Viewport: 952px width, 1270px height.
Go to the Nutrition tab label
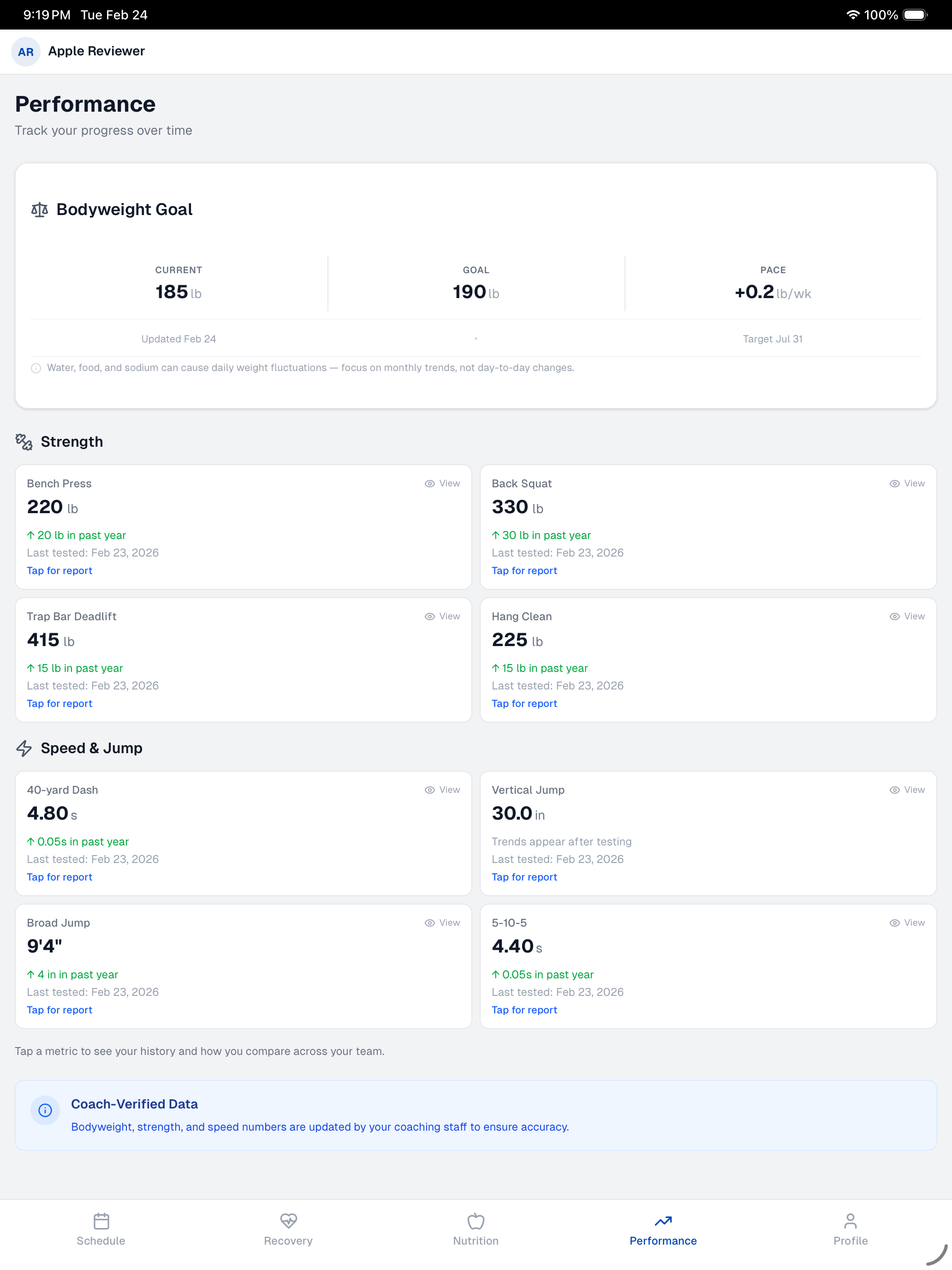click(x=476, y=1241)
